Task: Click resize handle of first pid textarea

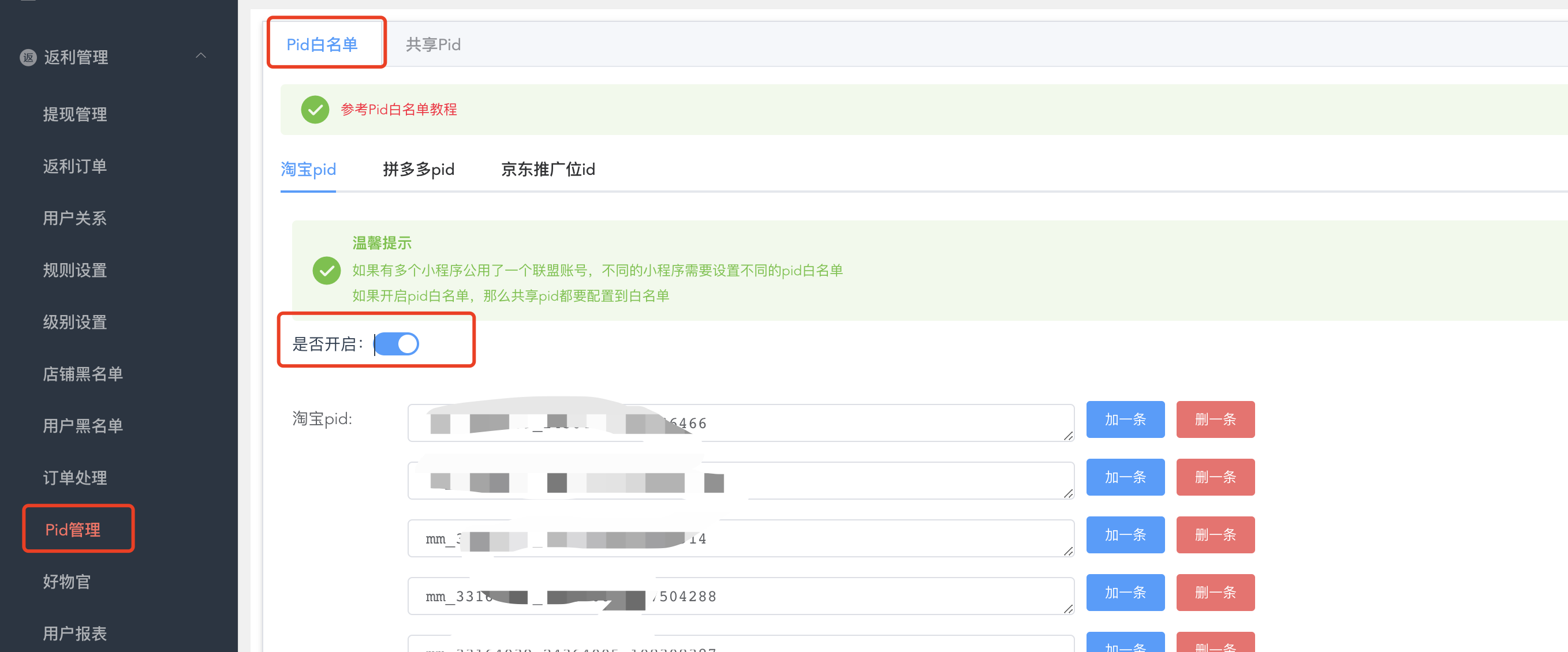Action: point(1068,436)
